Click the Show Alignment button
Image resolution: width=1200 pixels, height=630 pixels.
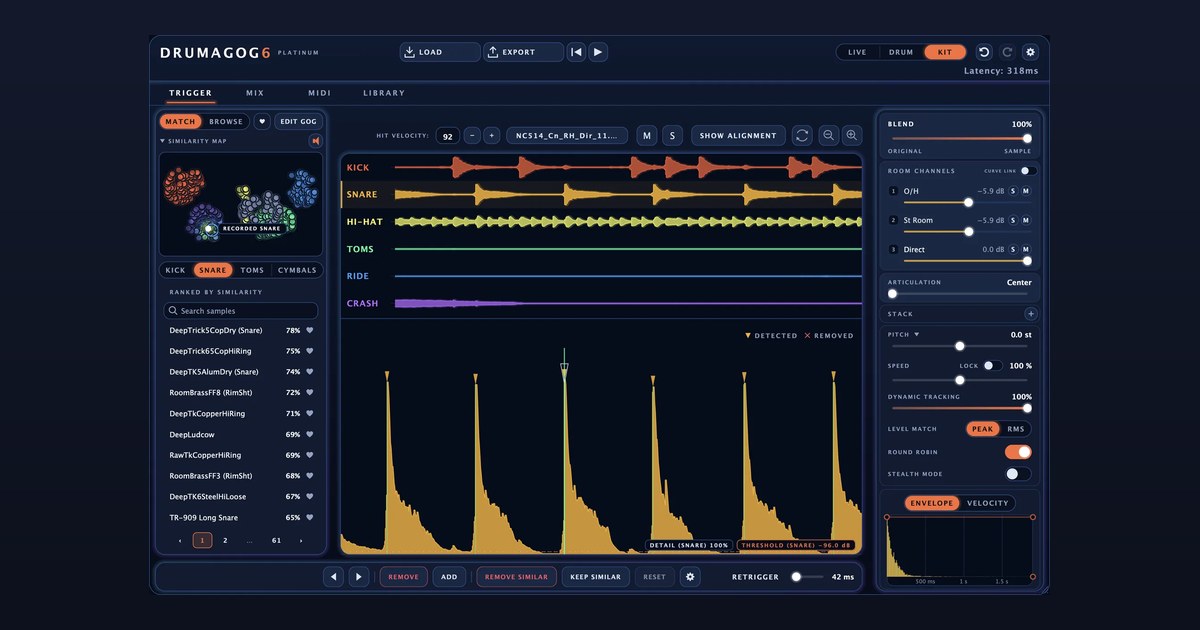[738, 135]
